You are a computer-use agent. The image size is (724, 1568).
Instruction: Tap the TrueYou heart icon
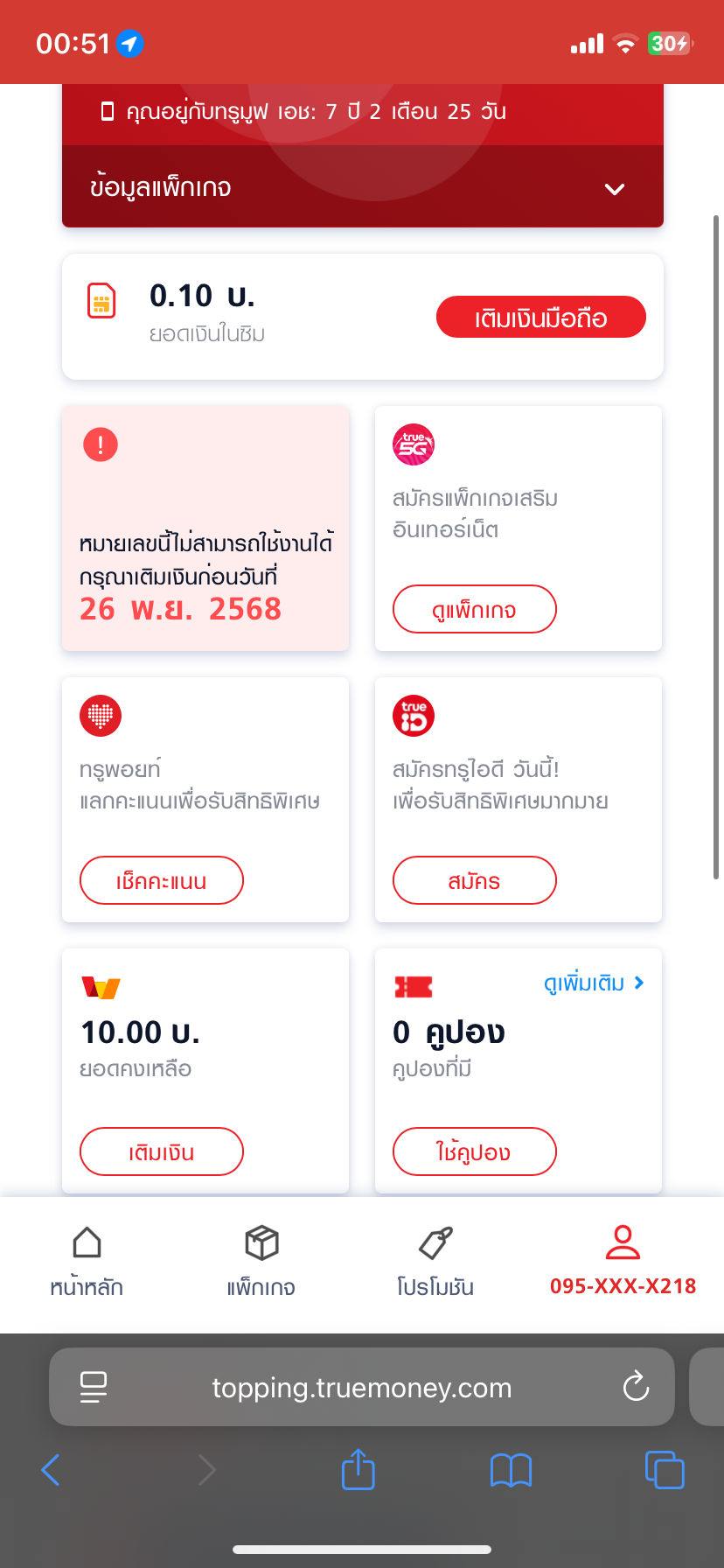coord(101,716)
